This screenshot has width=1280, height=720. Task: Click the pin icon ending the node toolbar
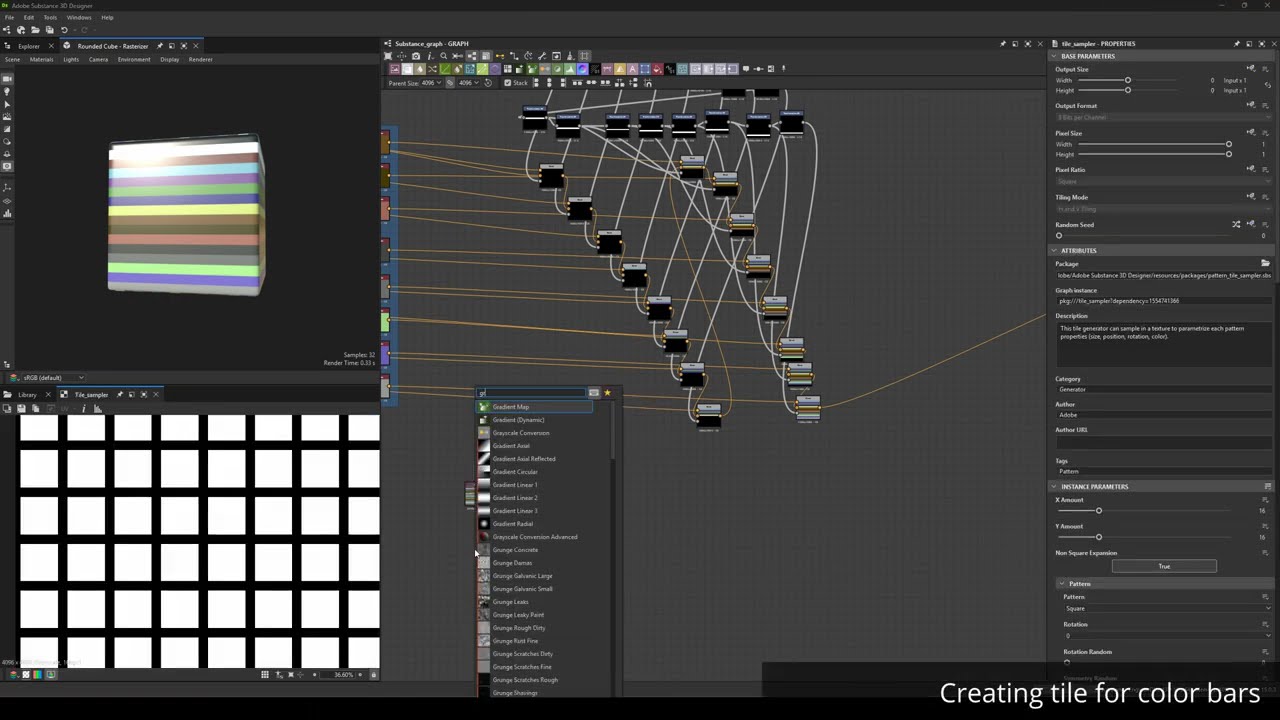pyautogui.click(x=783, y=69)
